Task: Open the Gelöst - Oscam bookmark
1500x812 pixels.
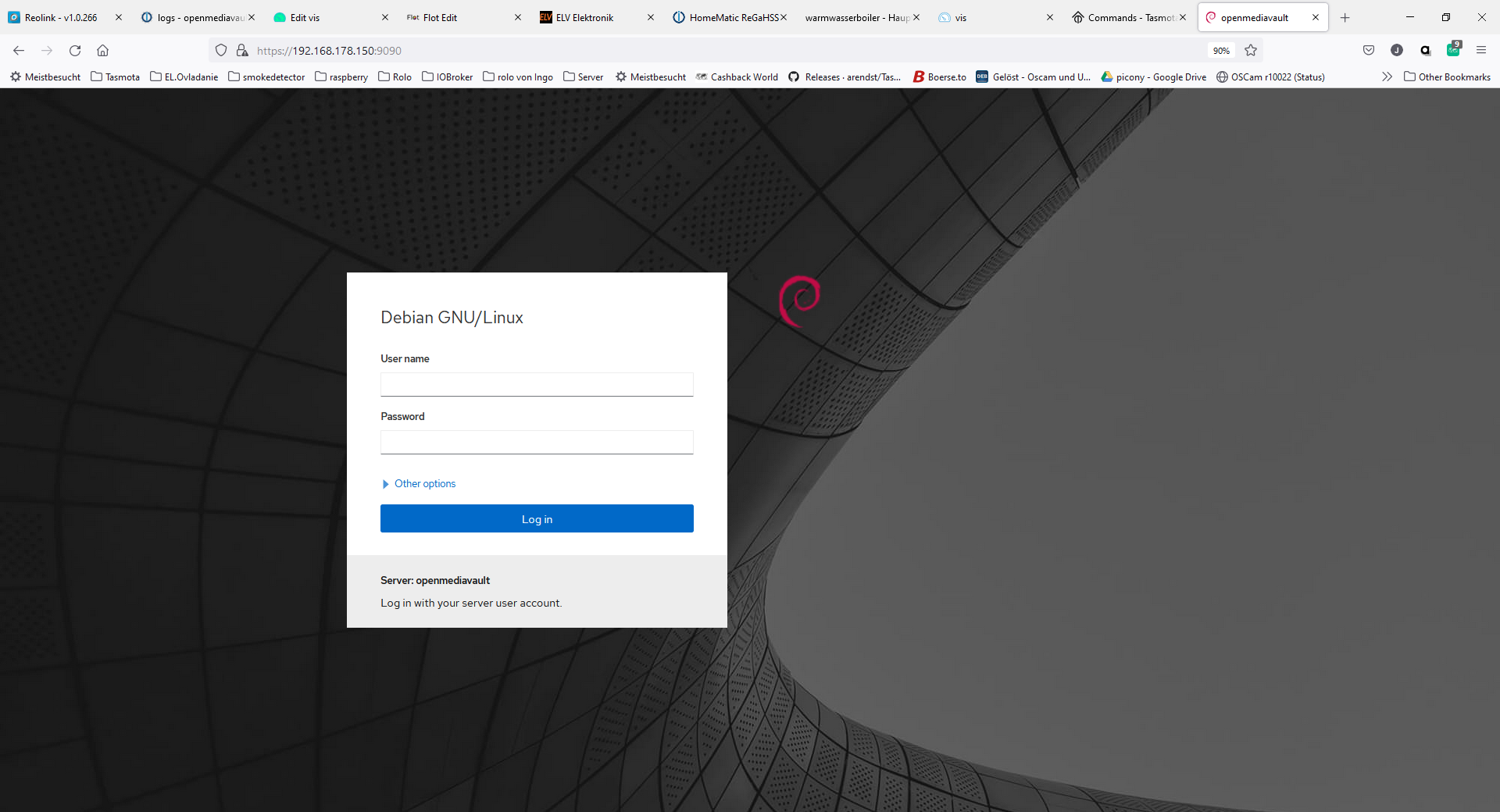Action: [x=1033, y=77]
